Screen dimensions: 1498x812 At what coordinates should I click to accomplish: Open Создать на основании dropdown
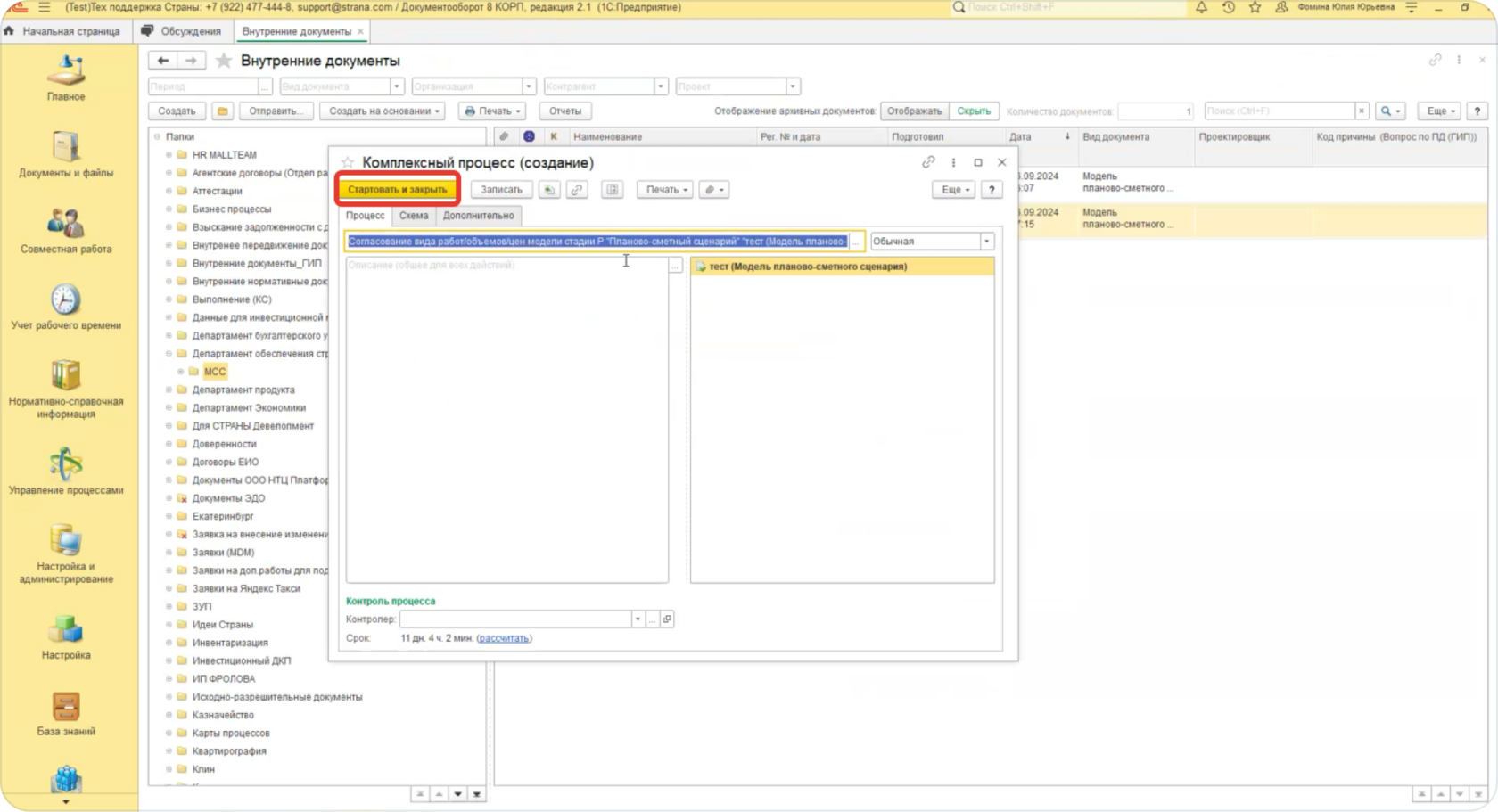click(x=384, y=111)
